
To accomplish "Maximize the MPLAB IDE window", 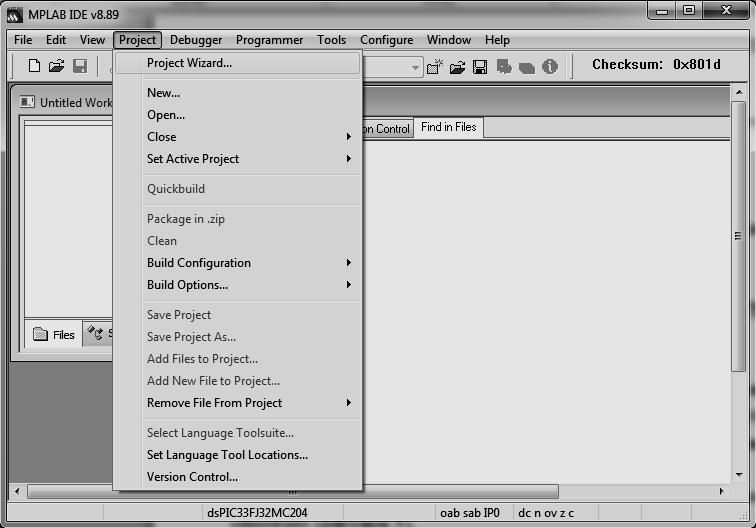I will coord(689,11).
